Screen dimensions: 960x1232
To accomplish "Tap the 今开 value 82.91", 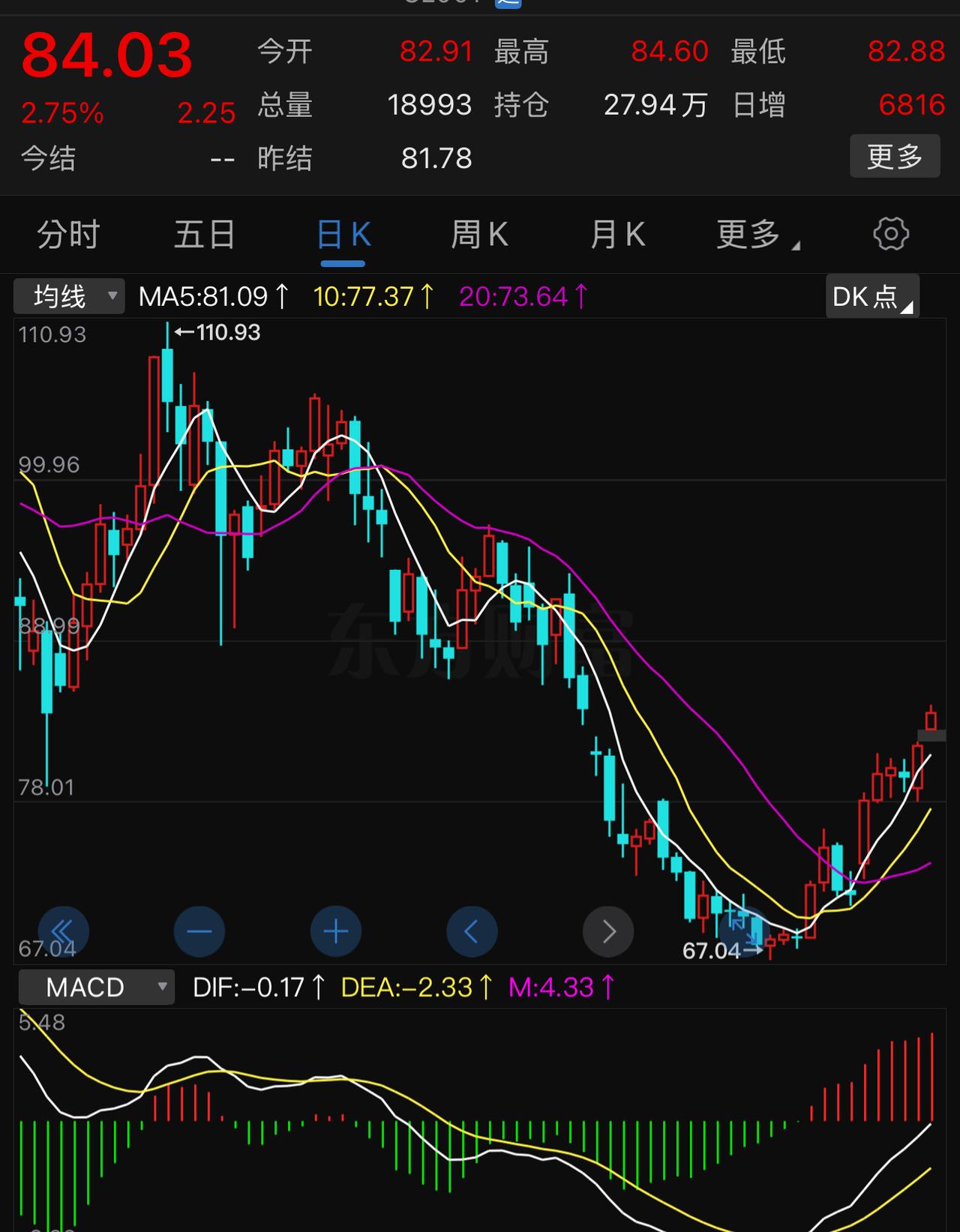I will [x=436, y=52].
